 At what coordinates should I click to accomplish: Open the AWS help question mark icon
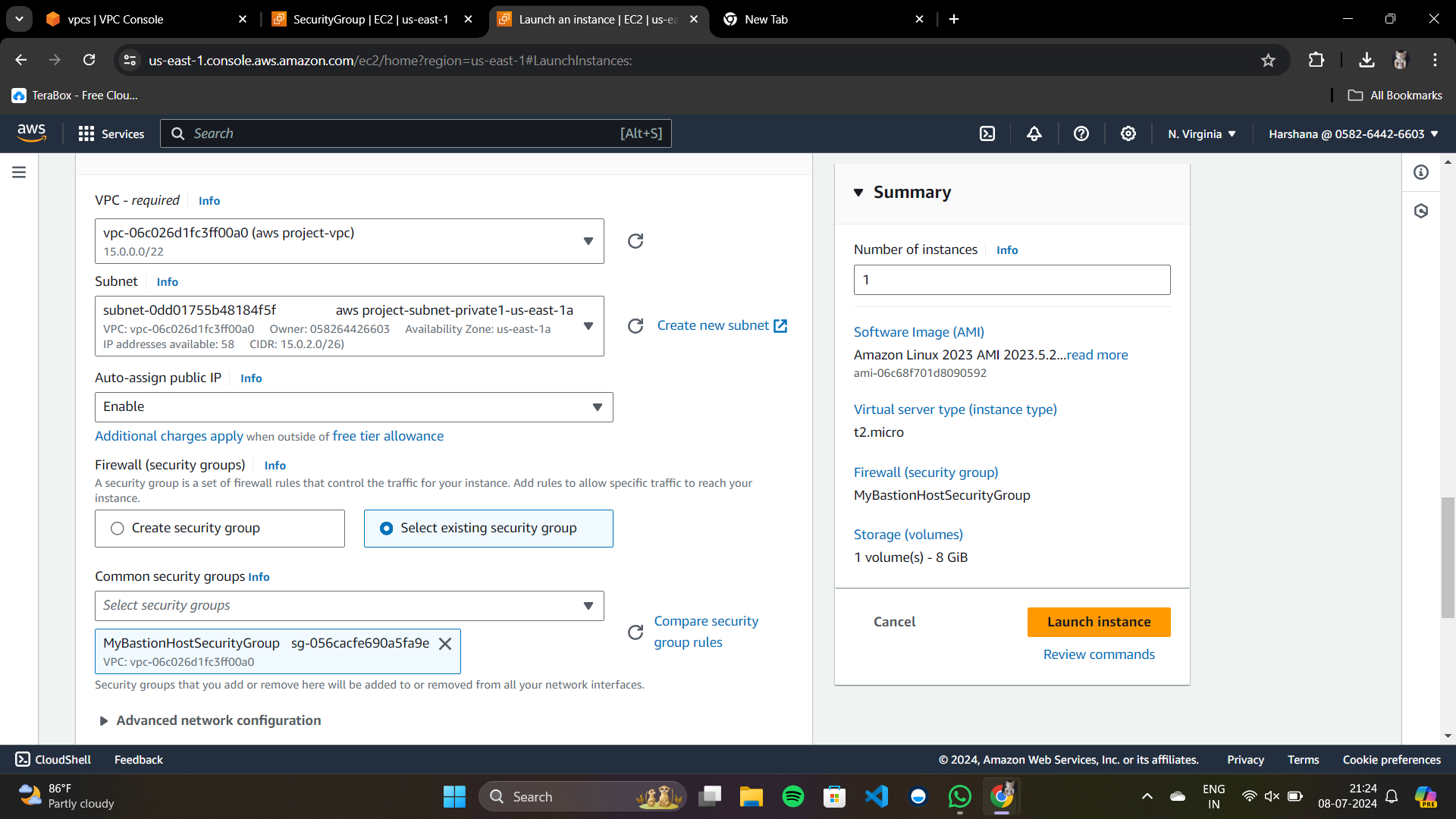click(1081, 133)
